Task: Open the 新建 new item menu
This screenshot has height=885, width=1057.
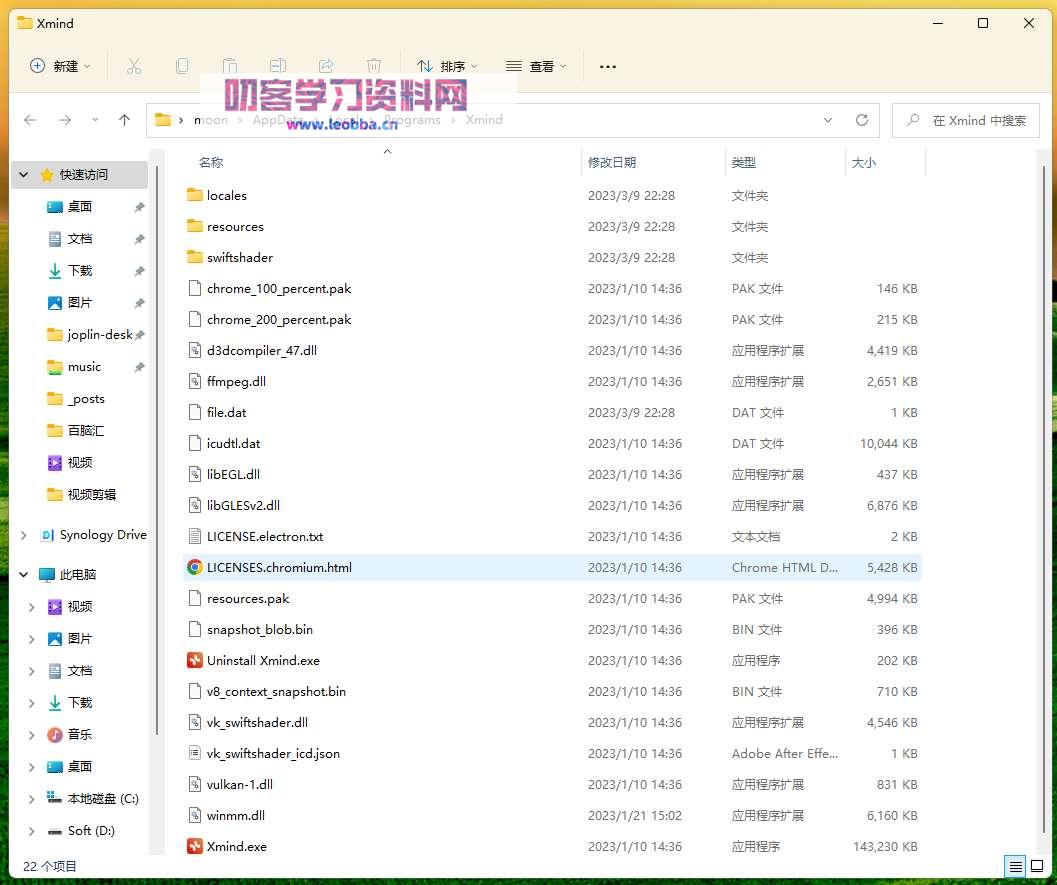Action: [x=60, y=66]
